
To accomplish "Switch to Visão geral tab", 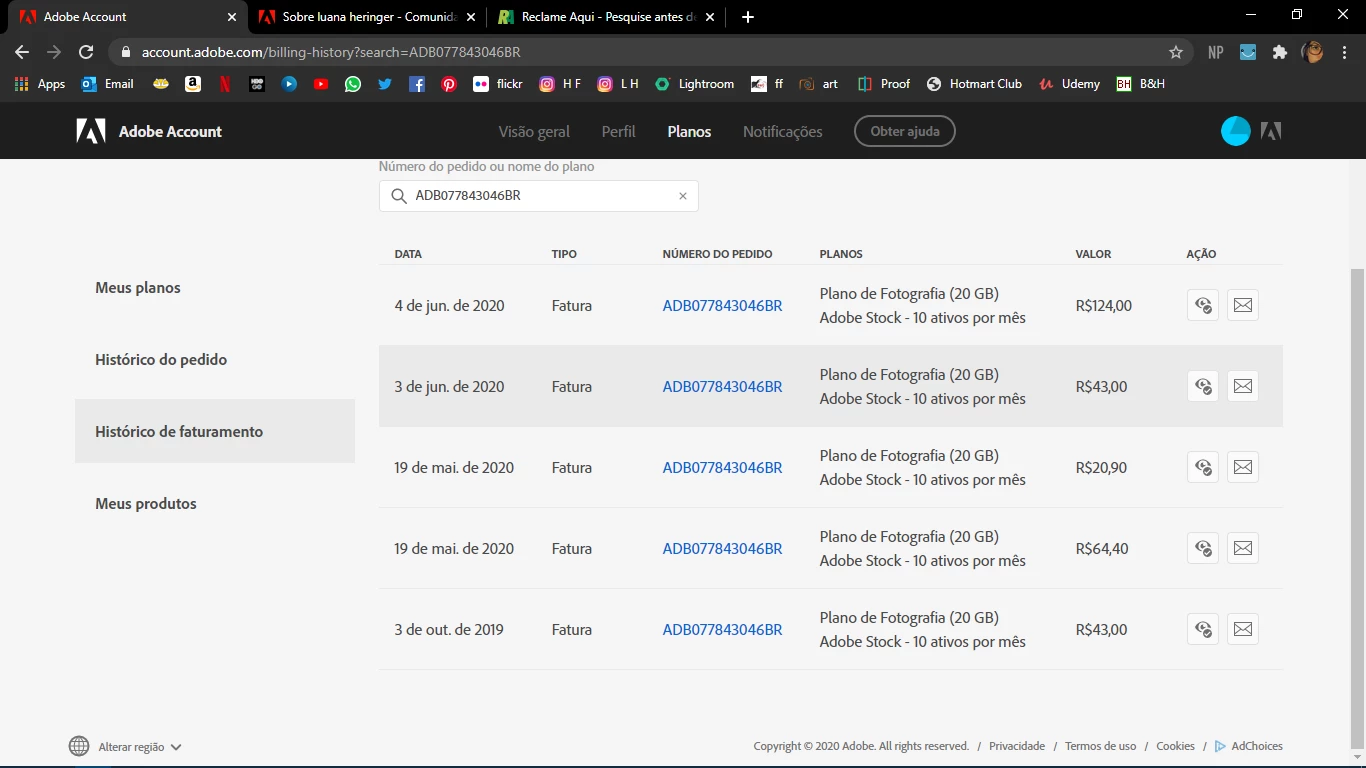I will click(x=534, y=132).
